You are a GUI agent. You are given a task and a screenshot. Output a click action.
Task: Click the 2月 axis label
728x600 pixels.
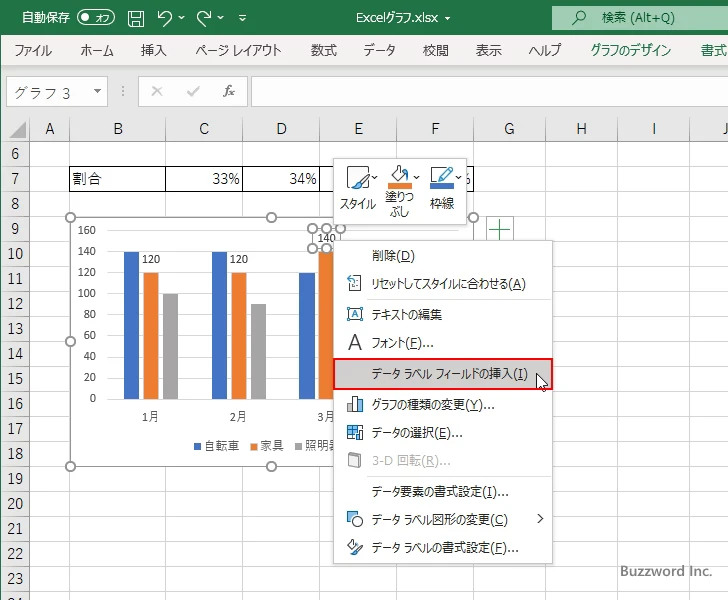pyautogui.click(x=238, y=417)
